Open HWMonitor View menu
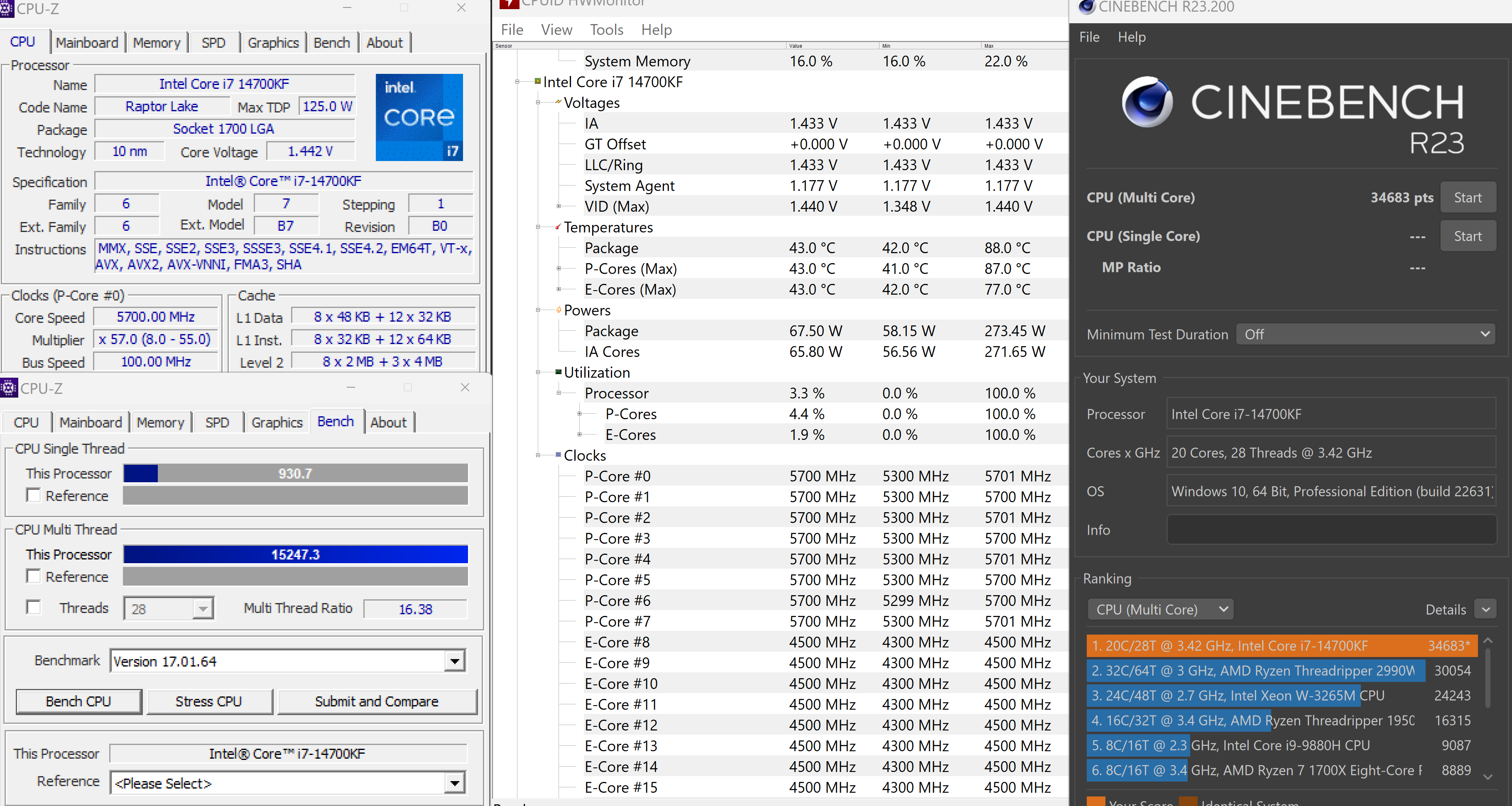This screenshot has height=806, width=1512. click(556, 29)
